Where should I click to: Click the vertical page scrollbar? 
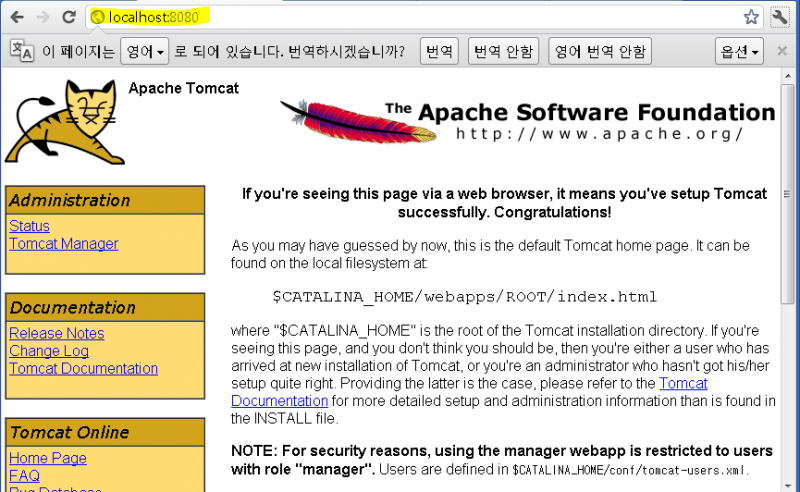point(790,280)
